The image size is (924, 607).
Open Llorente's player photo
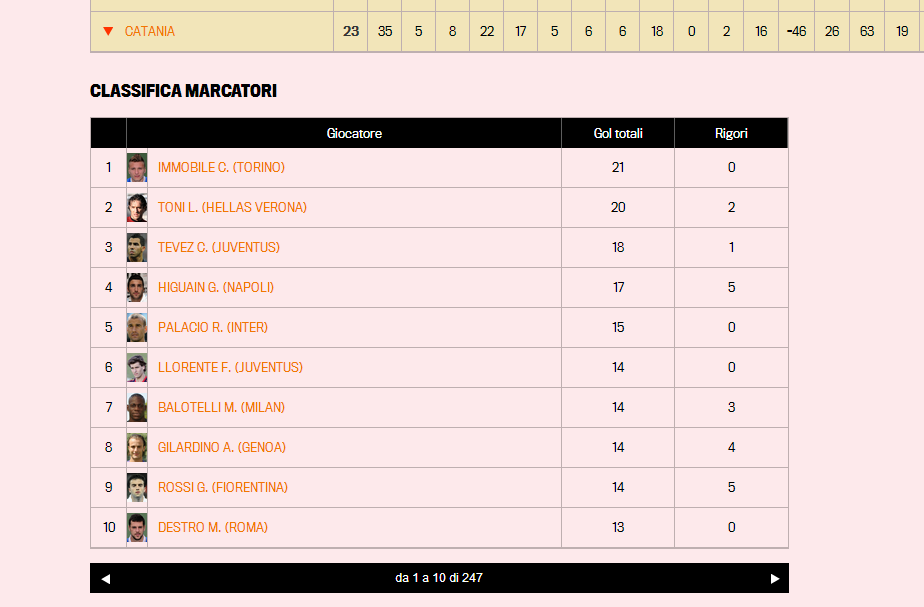click(x=137, y=368)
